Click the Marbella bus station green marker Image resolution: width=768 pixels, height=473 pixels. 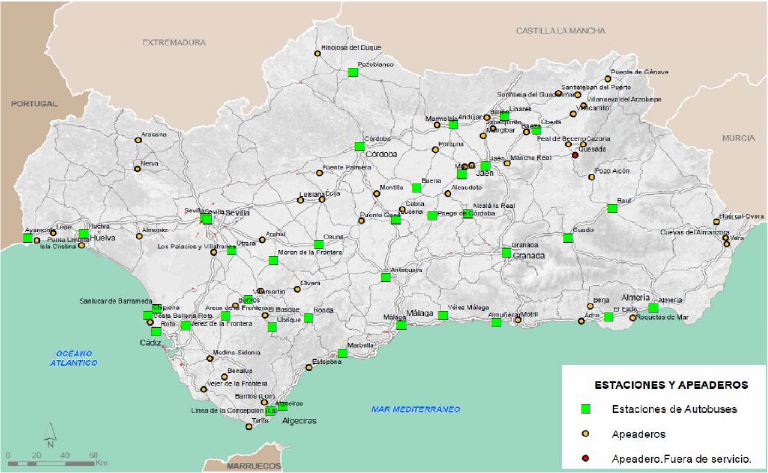point(343,353)
